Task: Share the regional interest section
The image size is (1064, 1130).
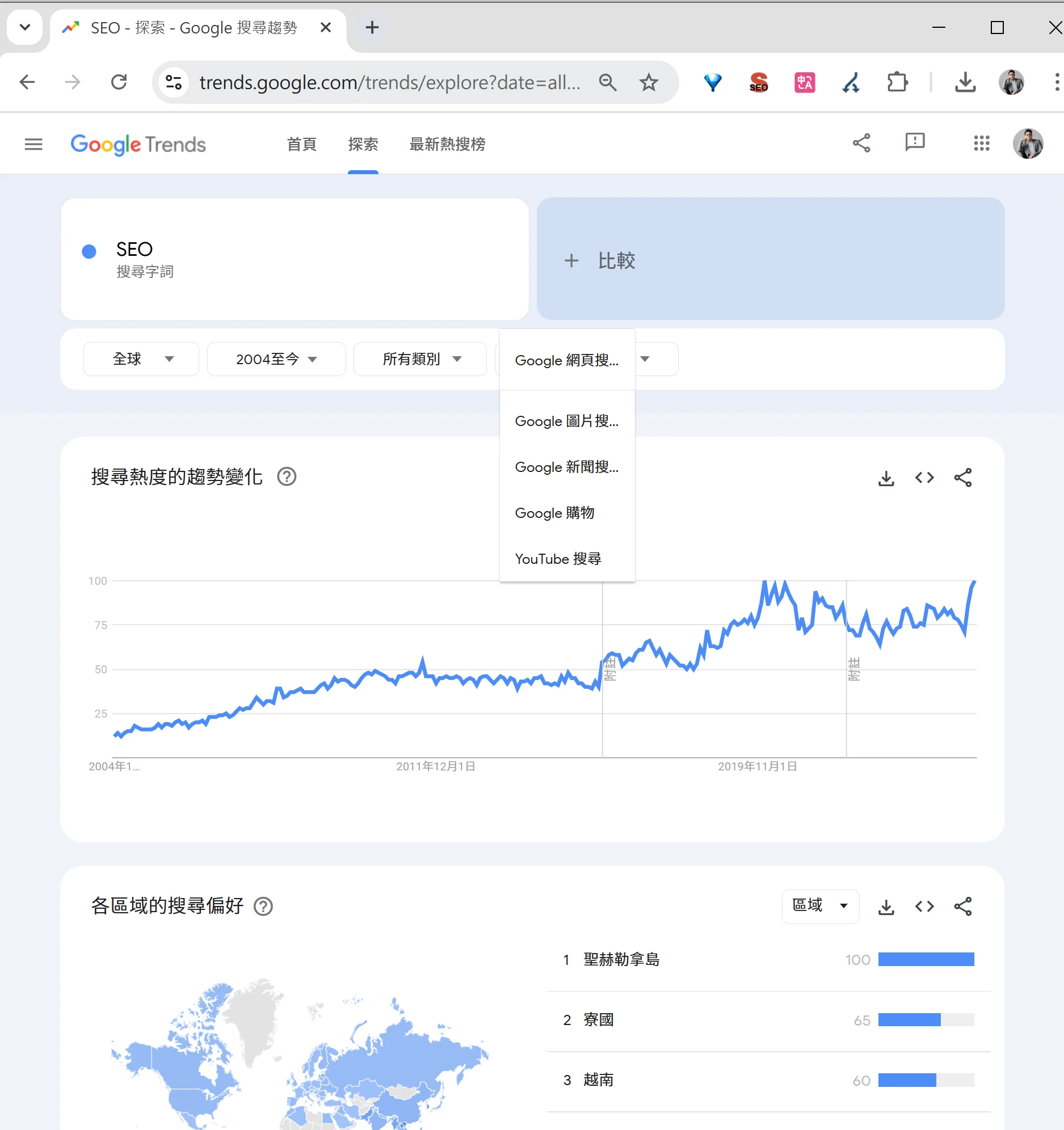Action: pos(963,906)
